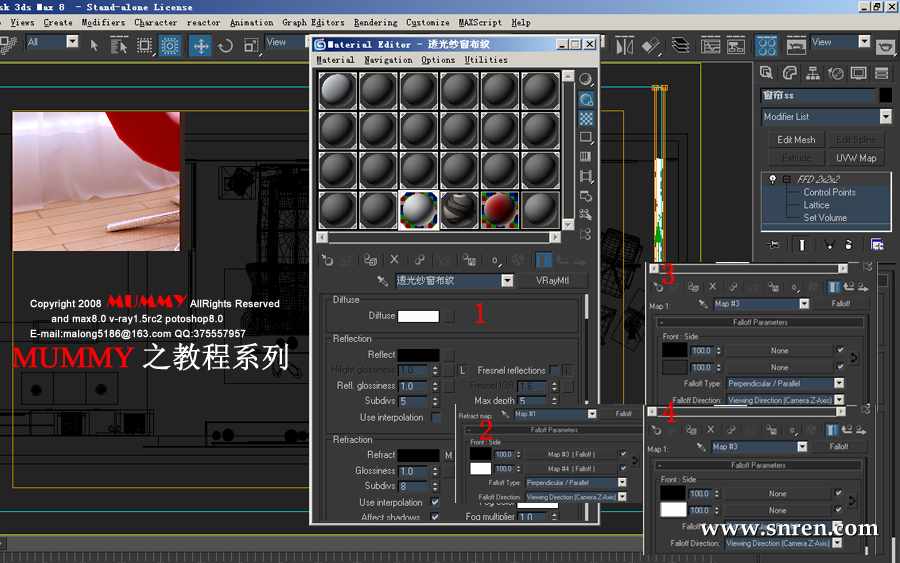The image size is (900, 563).
Task: Click the black Reflect color swatch
Action: (418, 355)
